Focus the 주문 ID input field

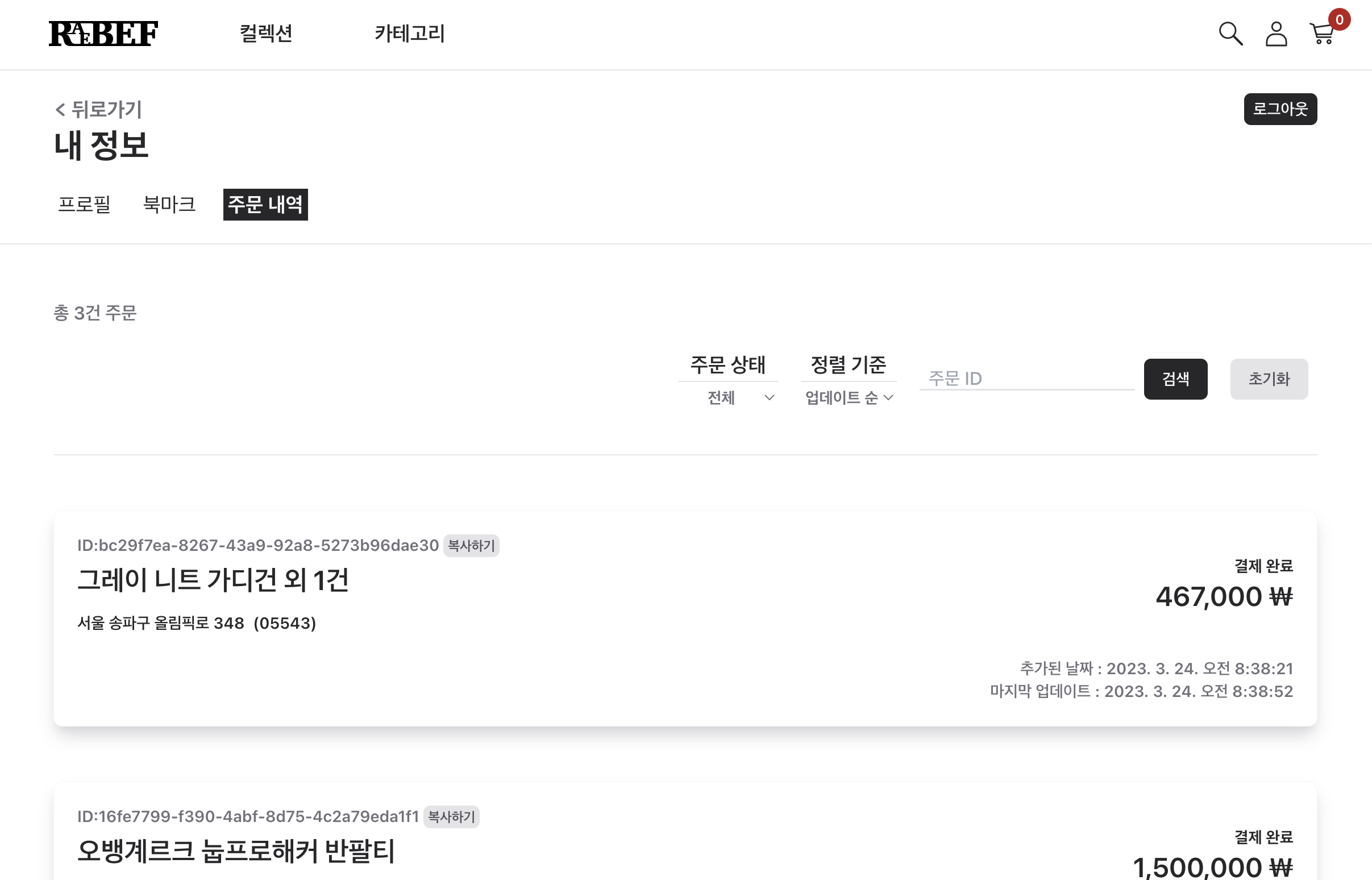point(1027,378)
